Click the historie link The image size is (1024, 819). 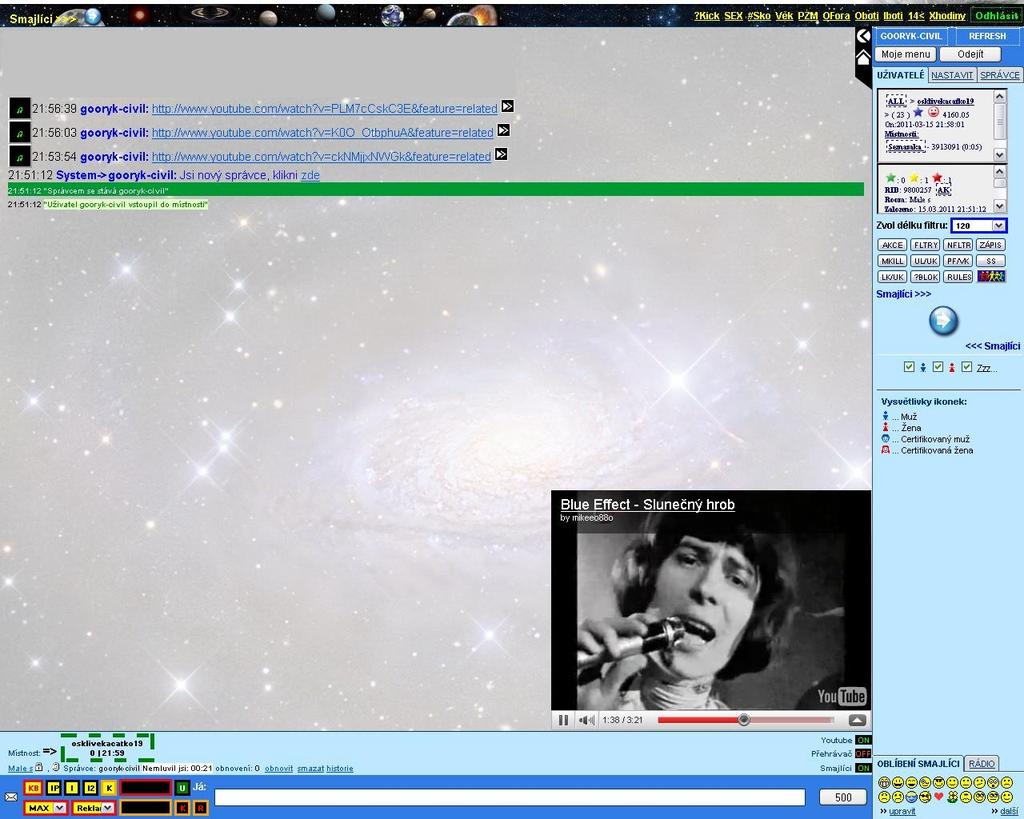pyautogui.click(x=340, y=769)
